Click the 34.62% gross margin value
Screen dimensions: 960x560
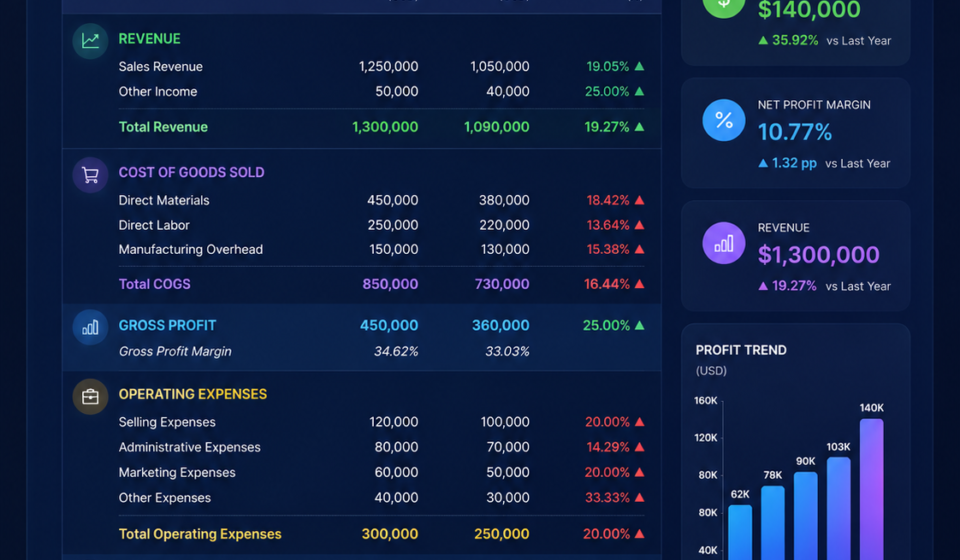tap(396, 351)
